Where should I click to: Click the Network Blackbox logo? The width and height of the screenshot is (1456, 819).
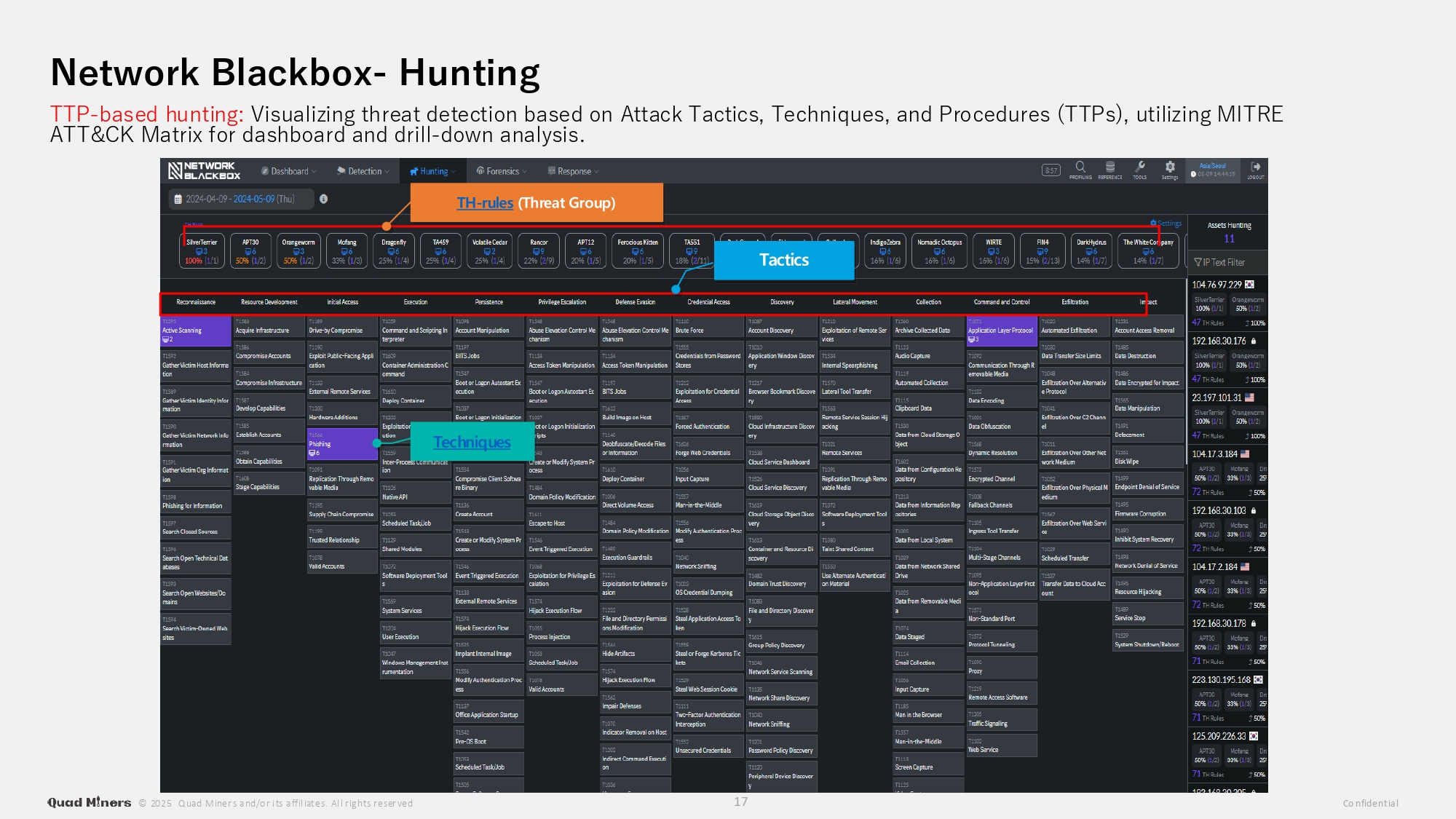pyautogui.click(x=205, y=171)
